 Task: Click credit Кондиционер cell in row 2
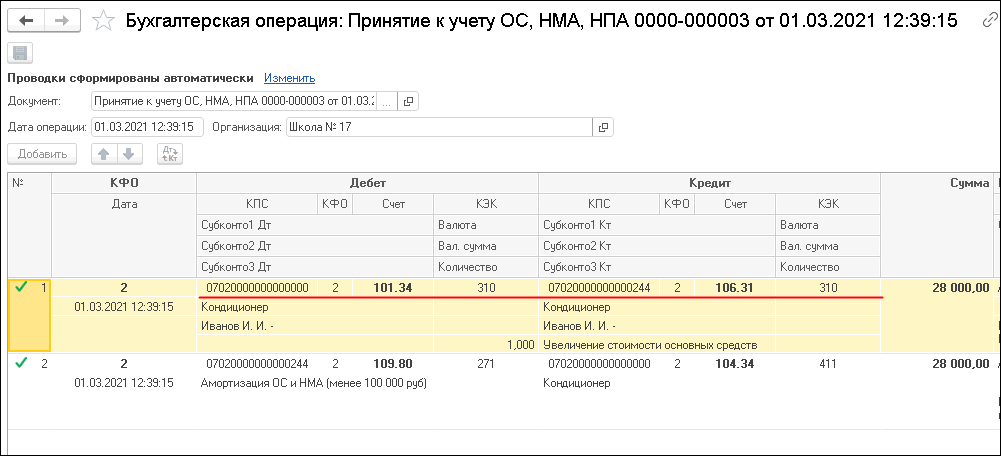pos(658,384)
